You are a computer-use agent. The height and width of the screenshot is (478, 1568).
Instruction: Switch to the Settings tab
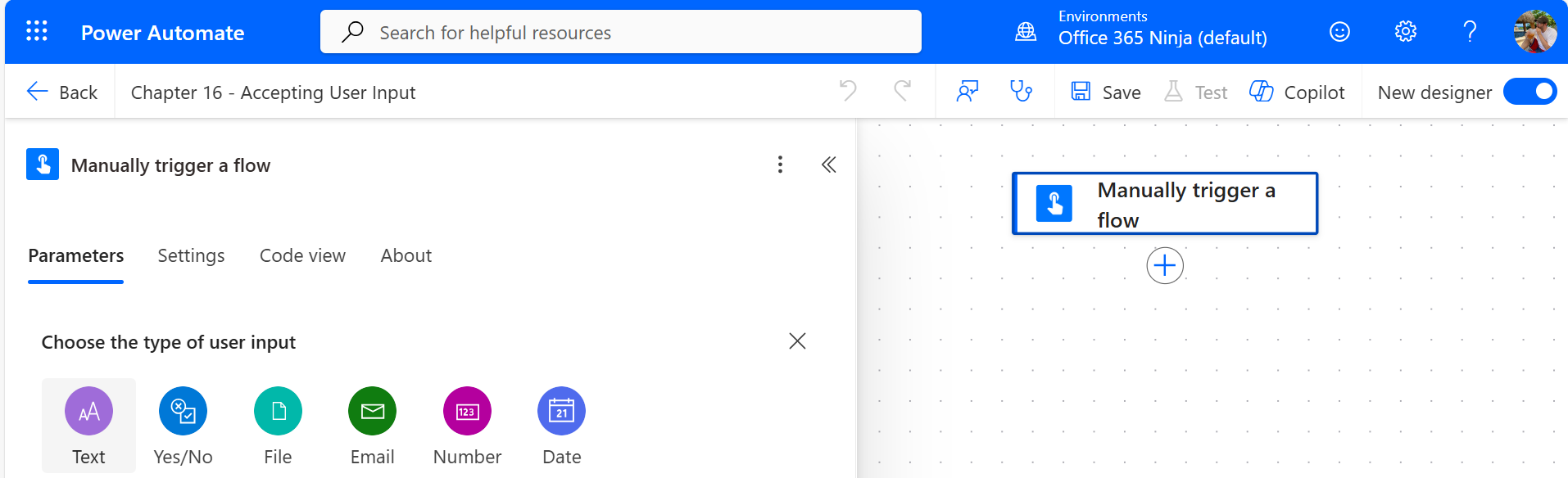pyautogui.click(x=190, y=255)
